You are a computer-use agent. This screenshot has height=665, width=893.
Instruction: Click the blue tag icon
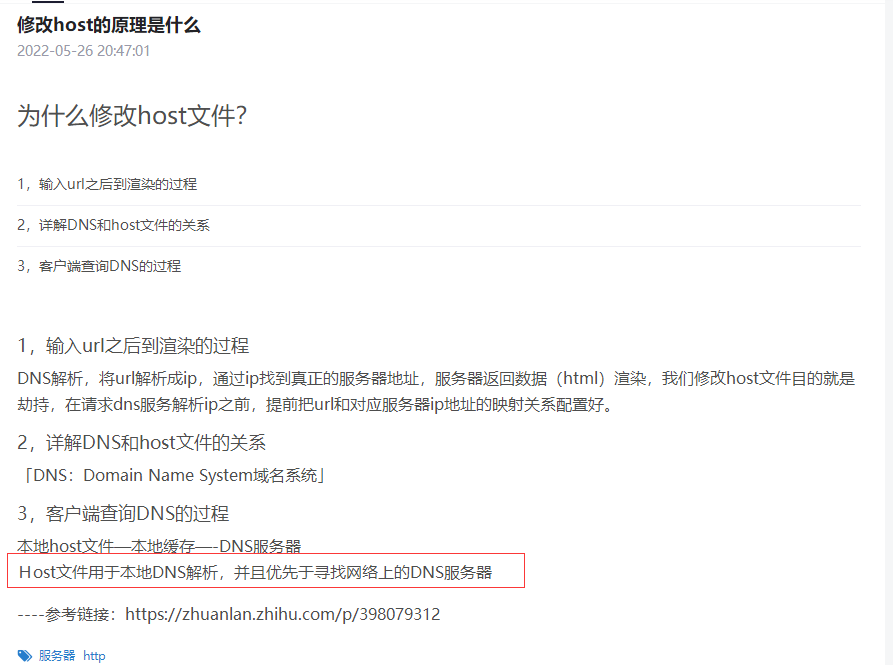[x=24, y=655]
